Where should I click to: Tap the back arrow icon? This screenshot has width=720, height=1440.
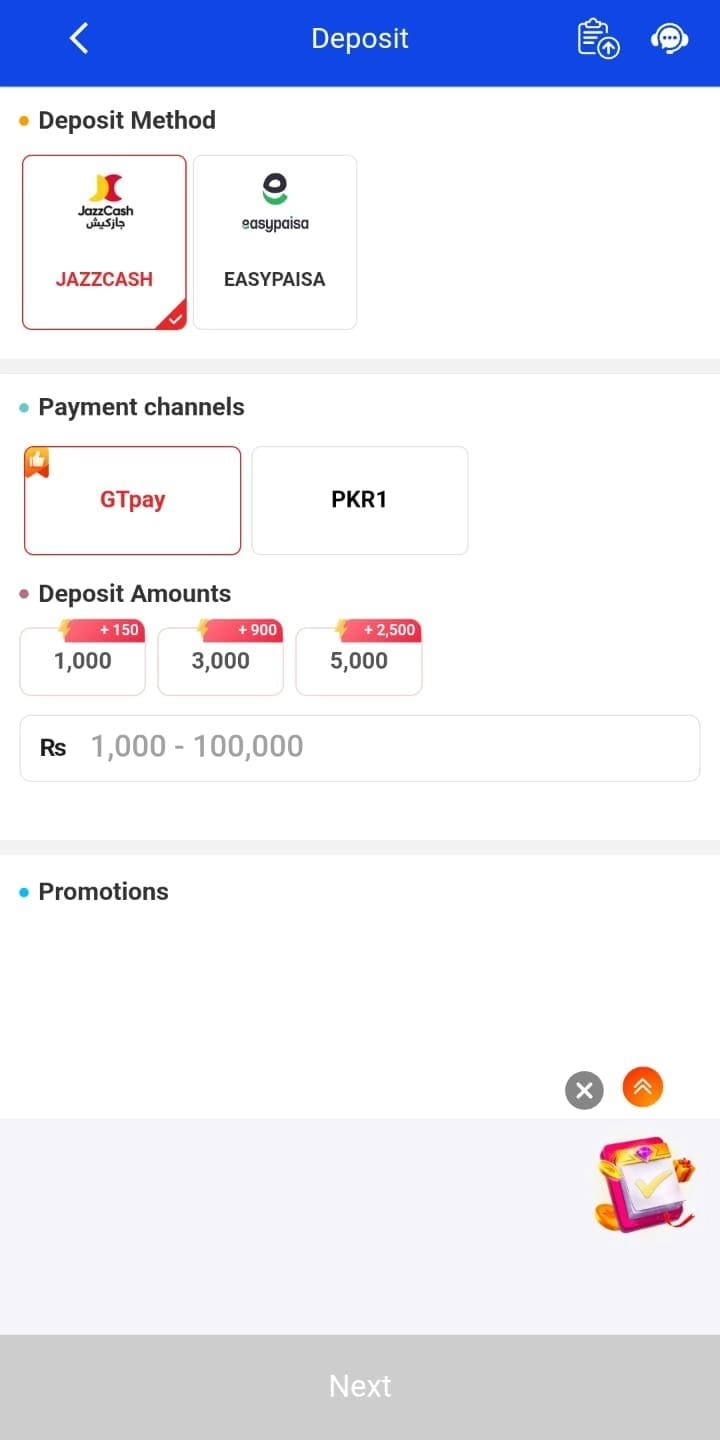tap(79, 39)
